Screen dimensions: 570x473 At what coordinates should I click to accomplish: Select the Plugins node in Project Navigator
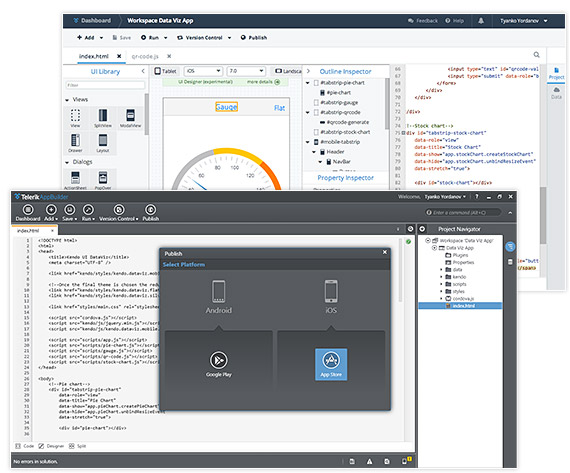tap(457, 255)
